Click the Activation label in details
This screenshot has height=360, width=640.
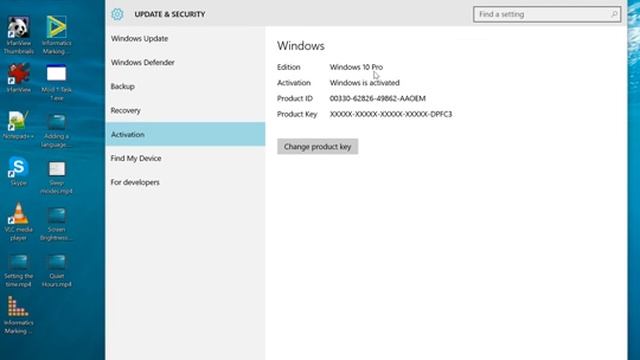(x=294, y=83)
